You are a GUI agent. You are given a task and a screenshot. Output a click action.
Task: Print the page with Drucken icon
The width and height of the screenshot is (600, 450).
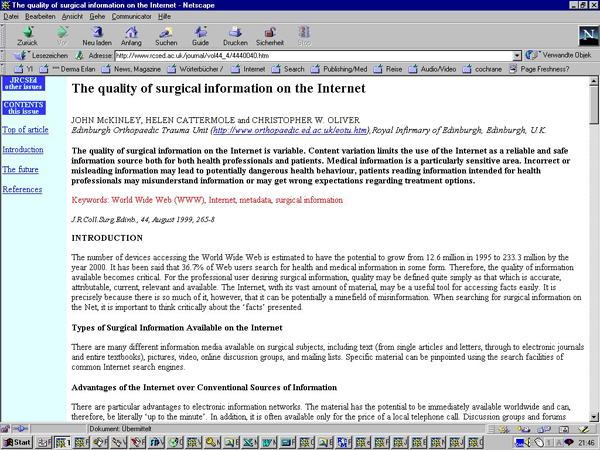tap(235, 35)
